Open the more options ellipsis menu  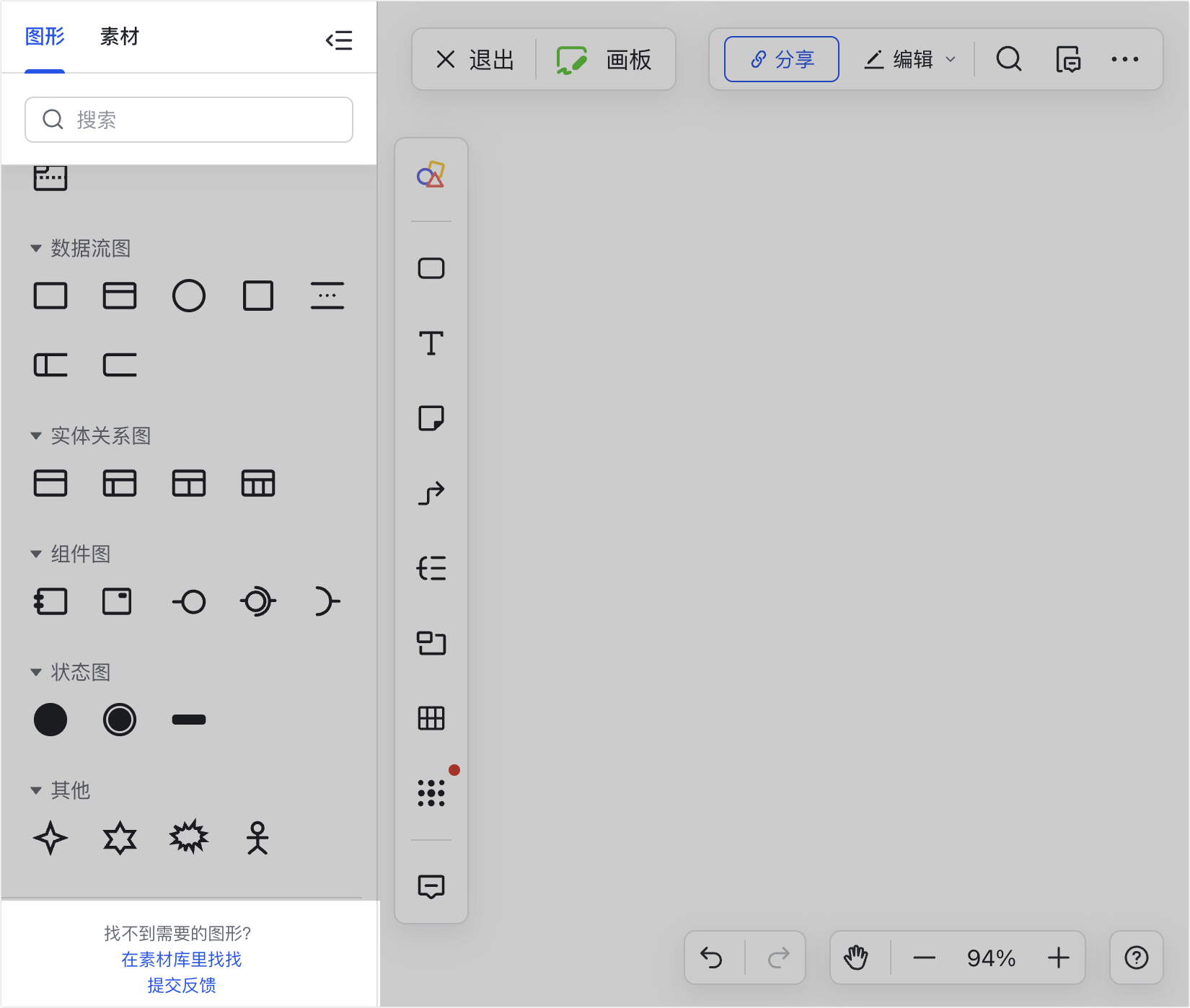point(1125,59)
